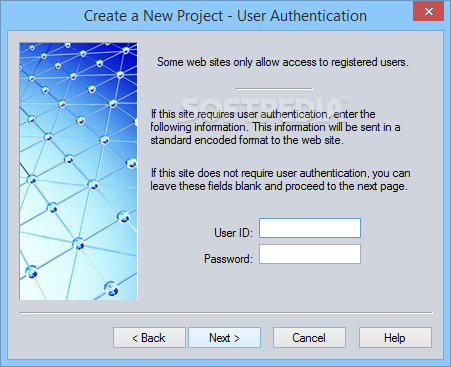Click paragraph "If this site does not require"

[280, 180]
